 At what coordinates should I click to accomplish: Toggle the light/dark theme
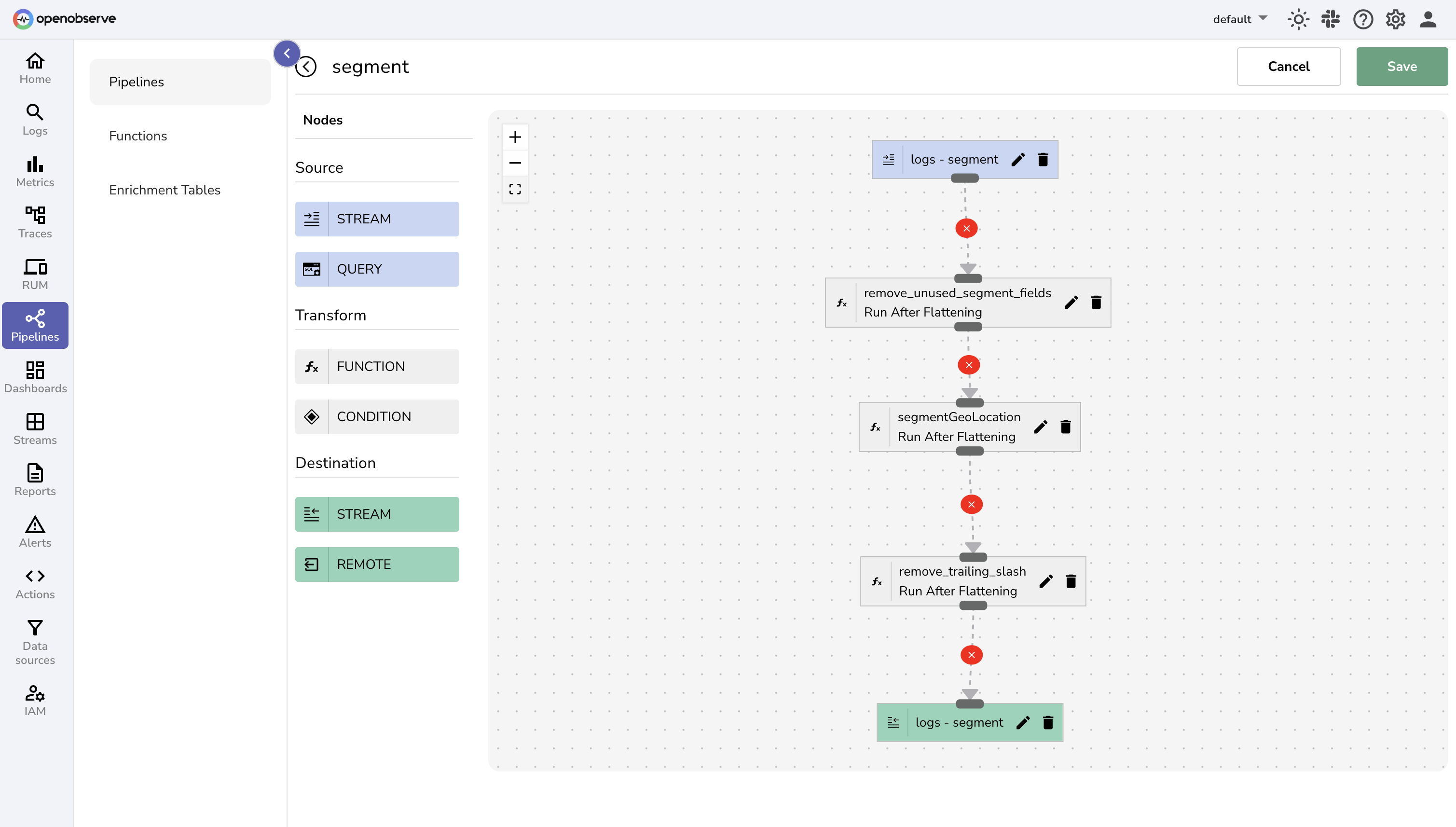(x=1298, y=19)
